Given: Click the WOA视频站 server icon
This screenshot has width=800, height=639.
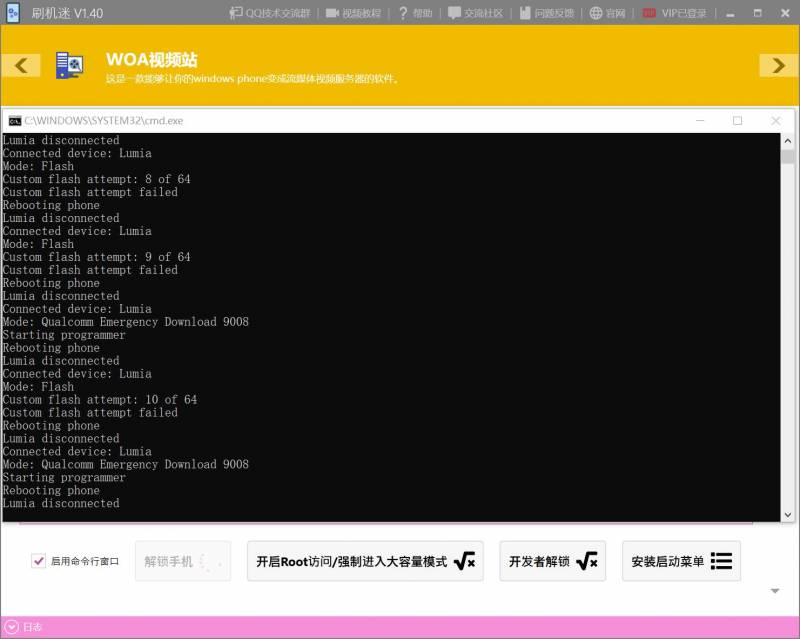Looking at the screenshot, I should (x=69, y=65).
